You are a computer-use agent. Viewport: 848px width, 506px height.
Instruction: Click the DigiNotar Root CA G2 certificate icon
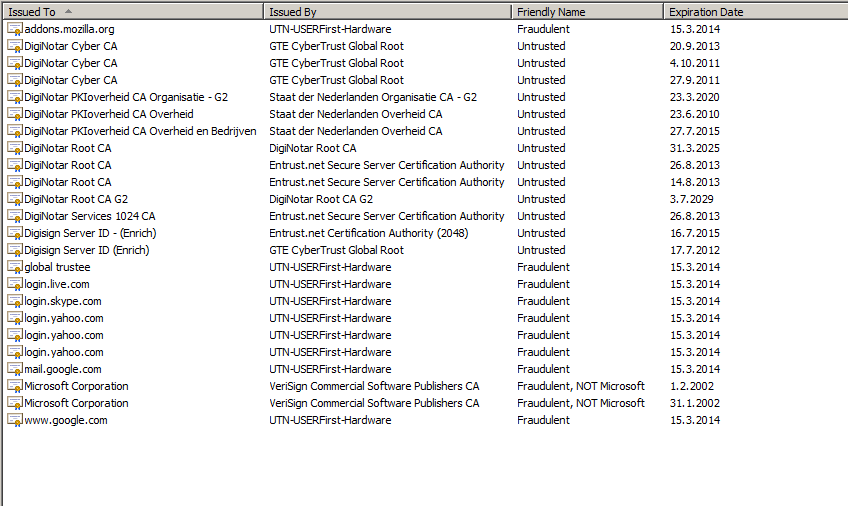[x=14, y=199]
